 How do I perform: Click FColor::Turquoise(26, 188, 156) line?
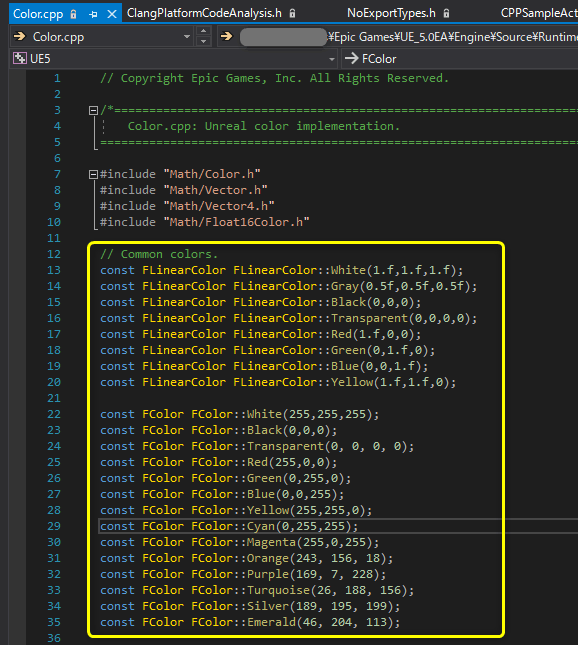click(x=257, y=590)
